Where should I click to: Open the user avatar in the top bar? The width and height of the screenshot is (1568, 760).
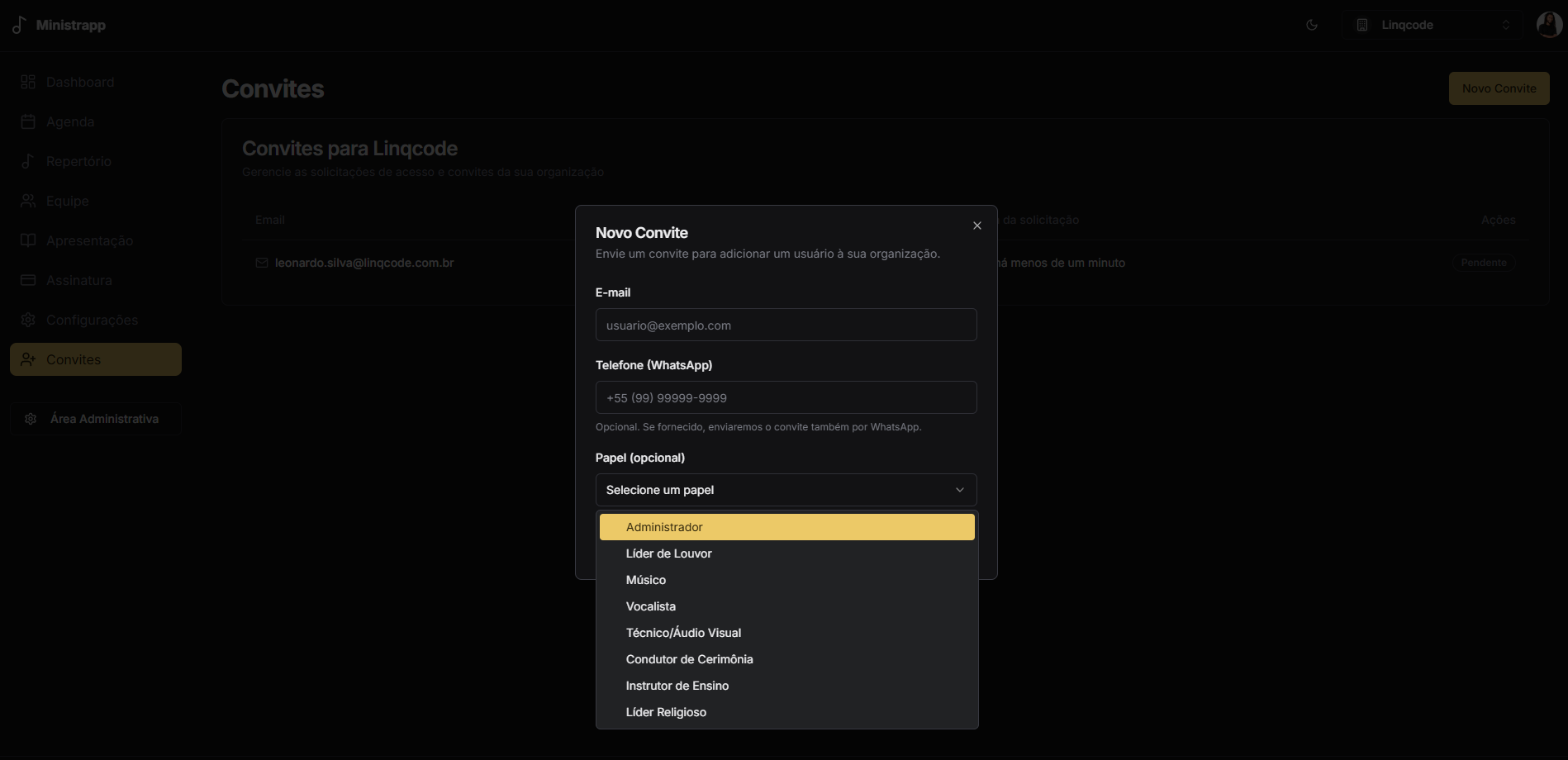tap(1548, 24)
